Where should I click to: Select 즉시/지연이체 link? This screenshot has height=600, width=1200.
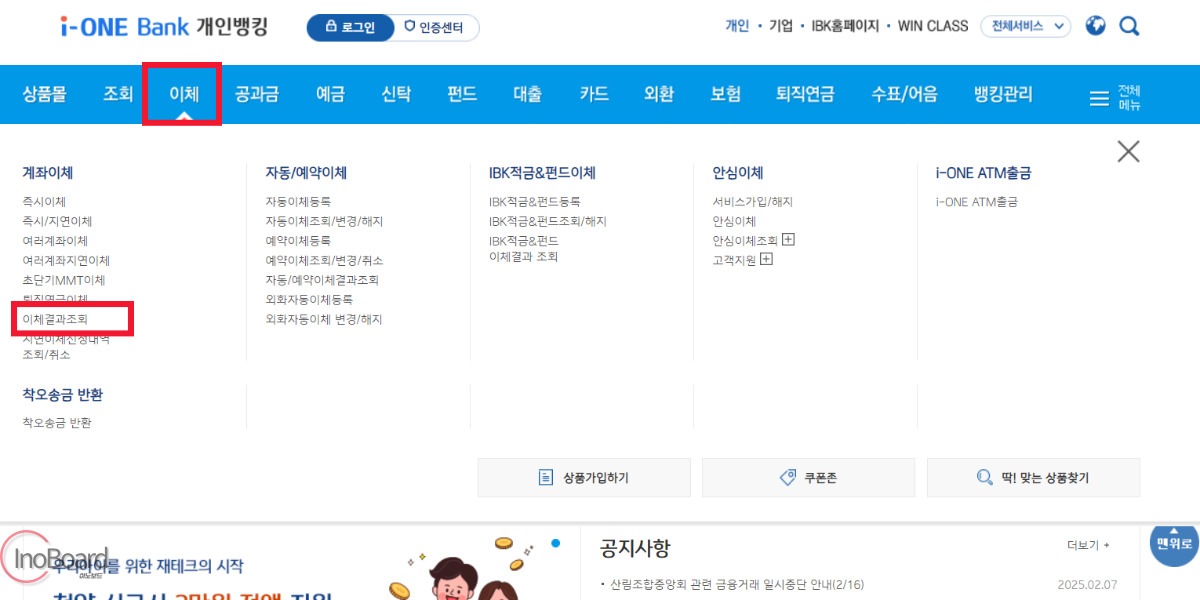57,221
